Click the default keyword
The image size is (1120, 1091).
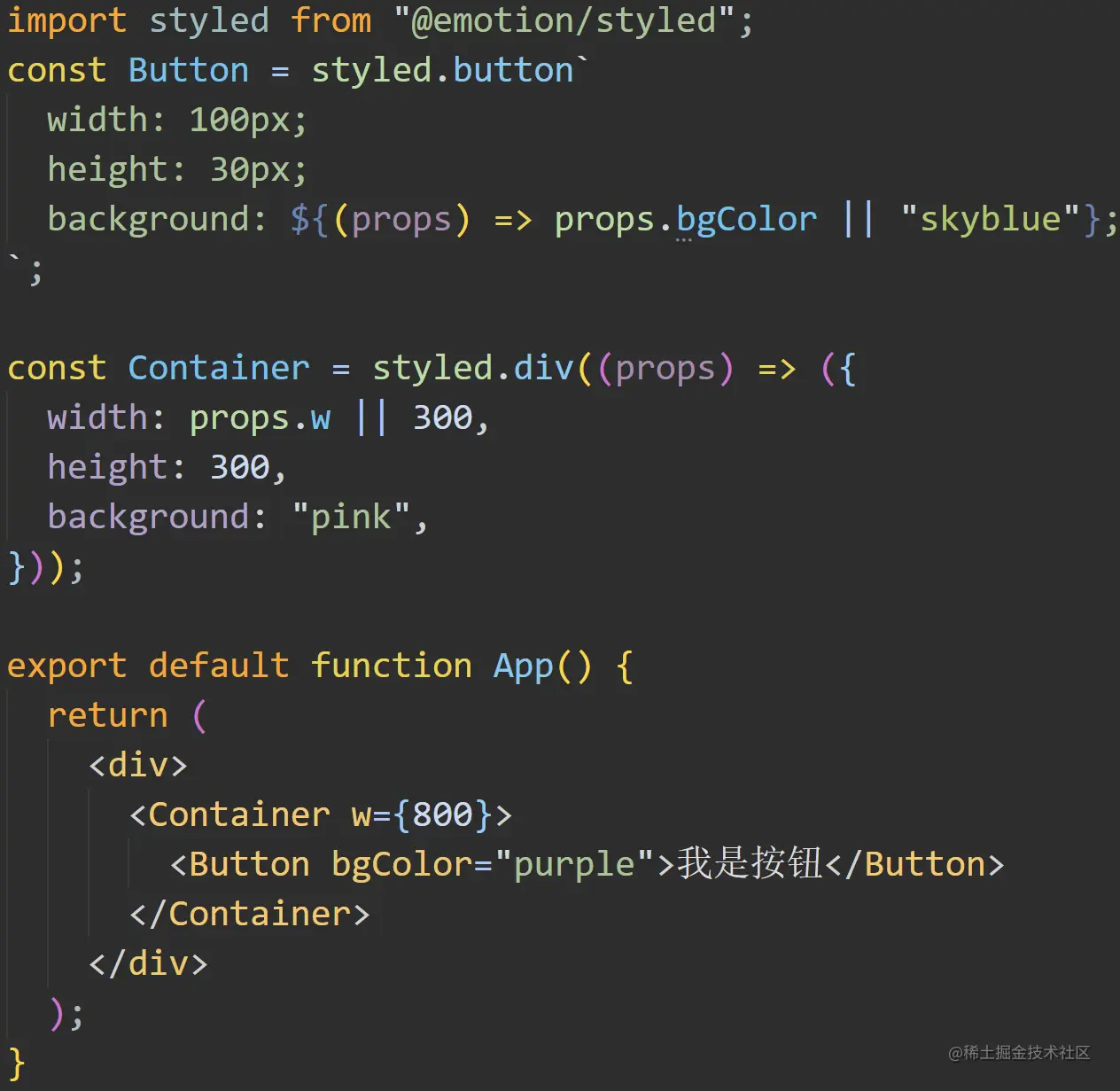219,666
